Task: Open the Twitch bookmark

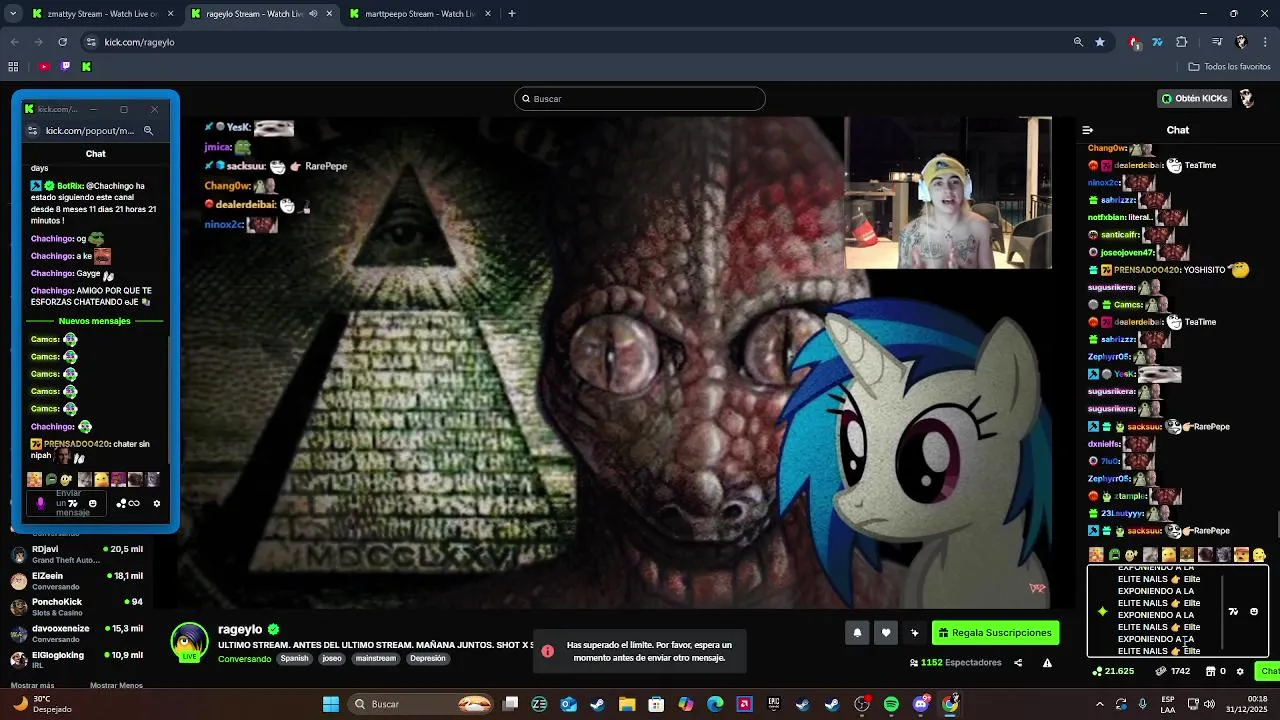Action: [x=65, y=67]
